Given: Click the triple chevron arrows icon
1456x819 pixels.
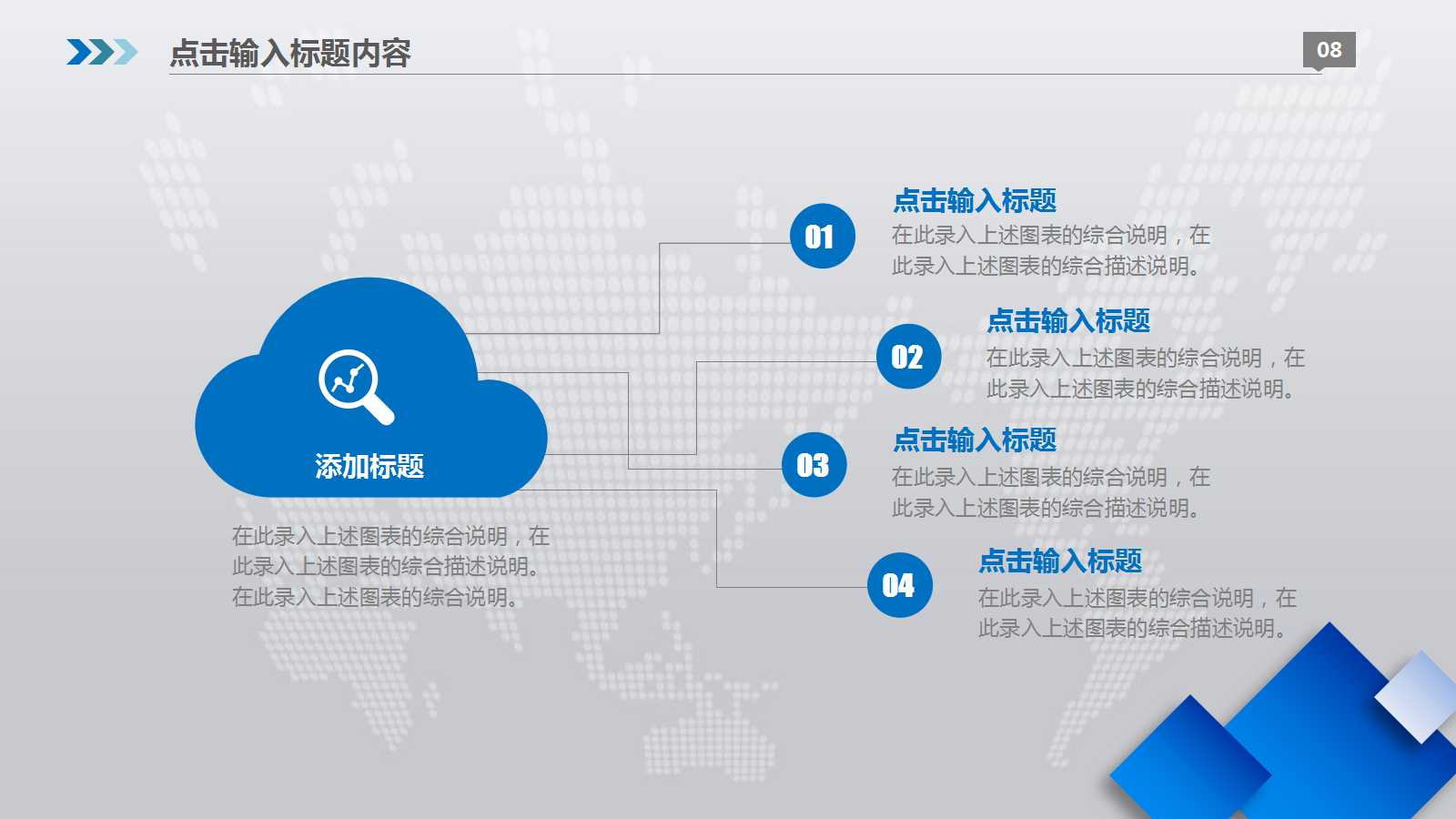Looking at the screenshot, I should pyautogui.click(x=102, y=53).
